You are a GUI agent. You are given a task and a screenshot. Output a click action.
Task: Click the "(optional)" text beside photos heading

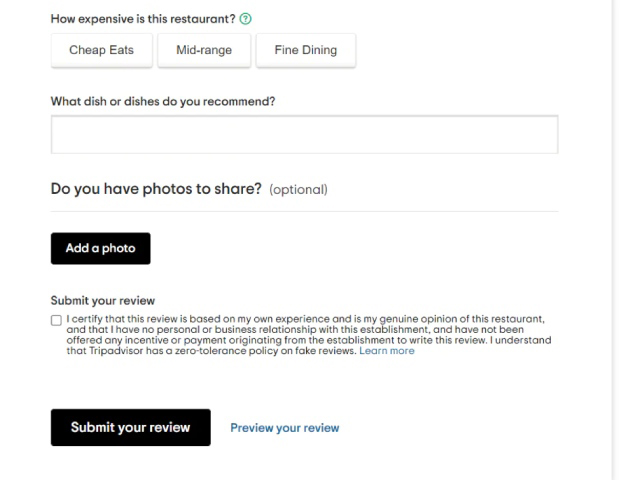(298, 189)
